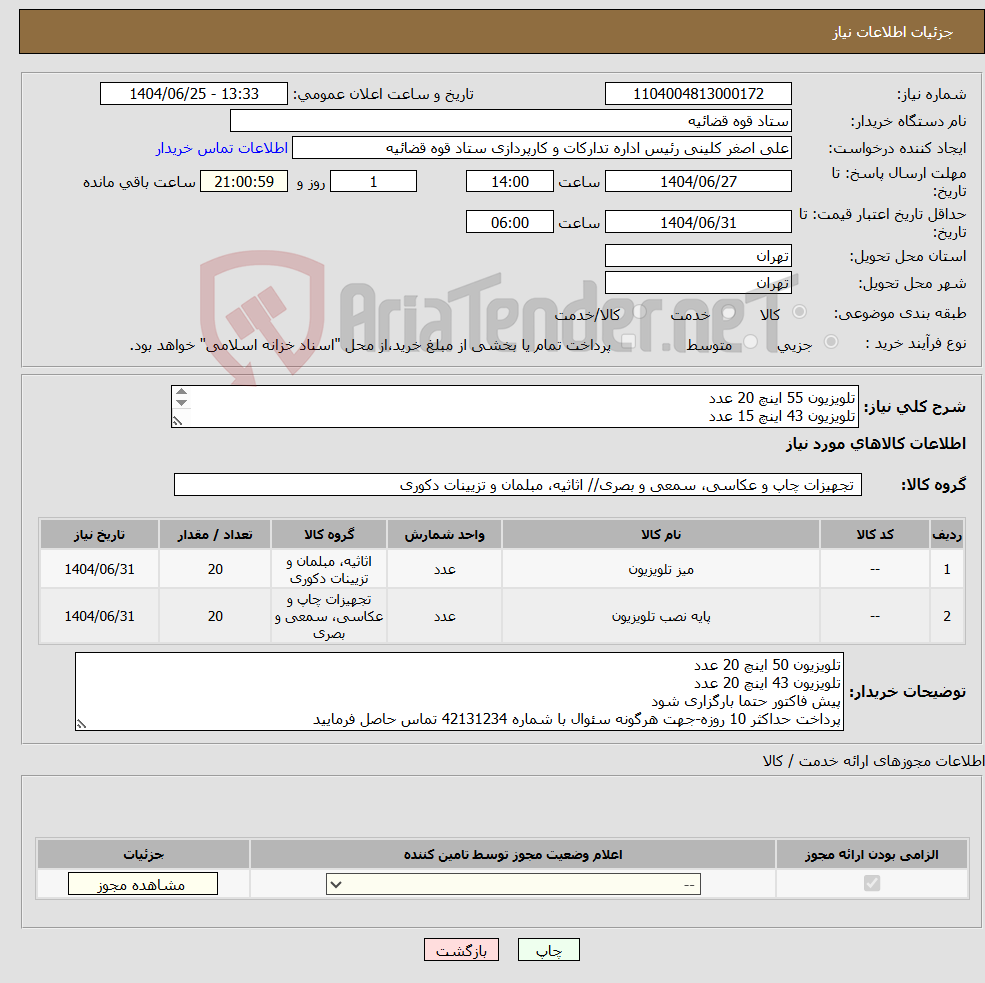
Task: Open the اعلام وضعیت مجوز dropdown
Action: tap(512, 884)
